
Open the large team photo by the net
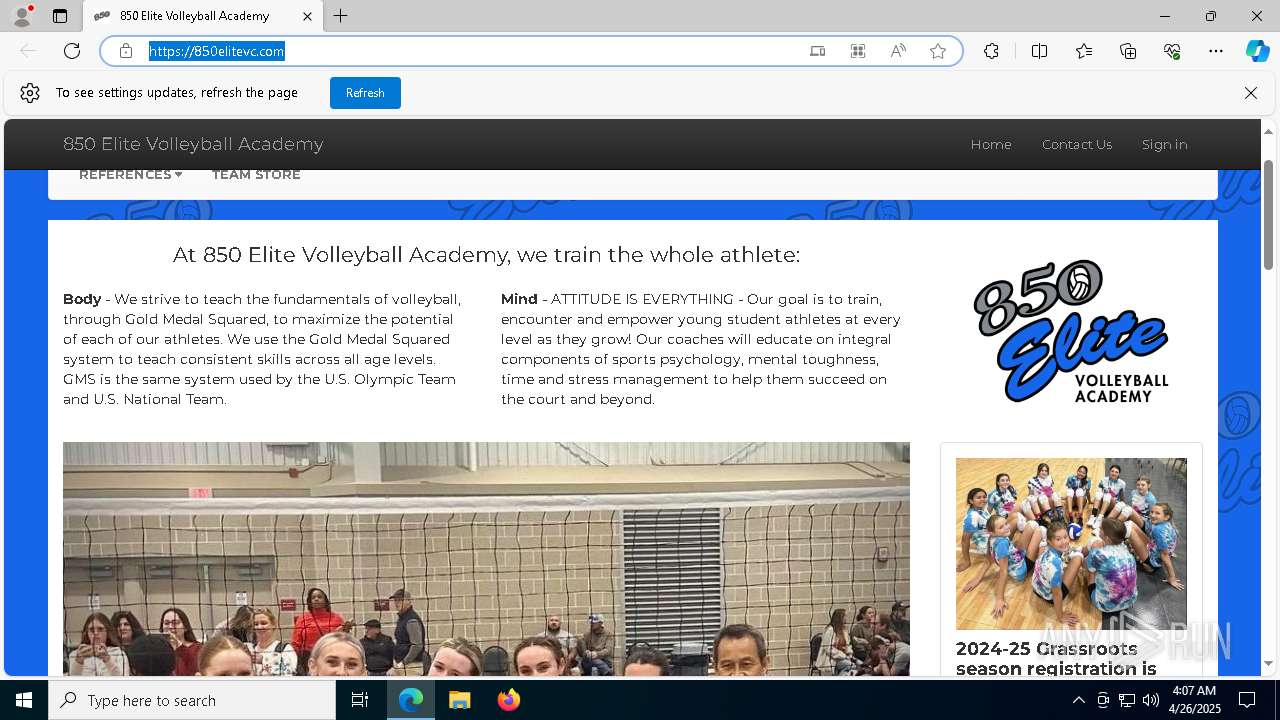tap(486, 559)
